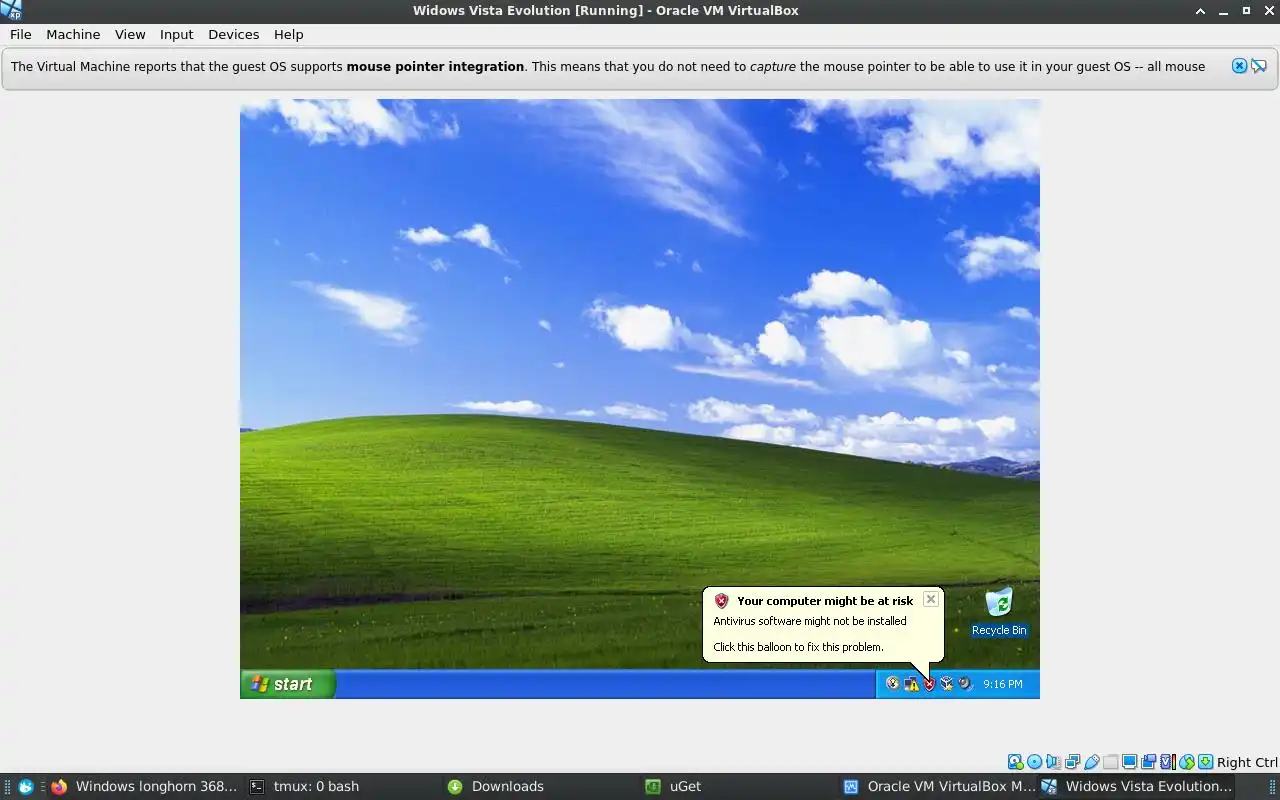Image resolution: width=1280 pixels, height=800 pixels.
Task: Click the hard disk activity status icon
Action: 1016,762
